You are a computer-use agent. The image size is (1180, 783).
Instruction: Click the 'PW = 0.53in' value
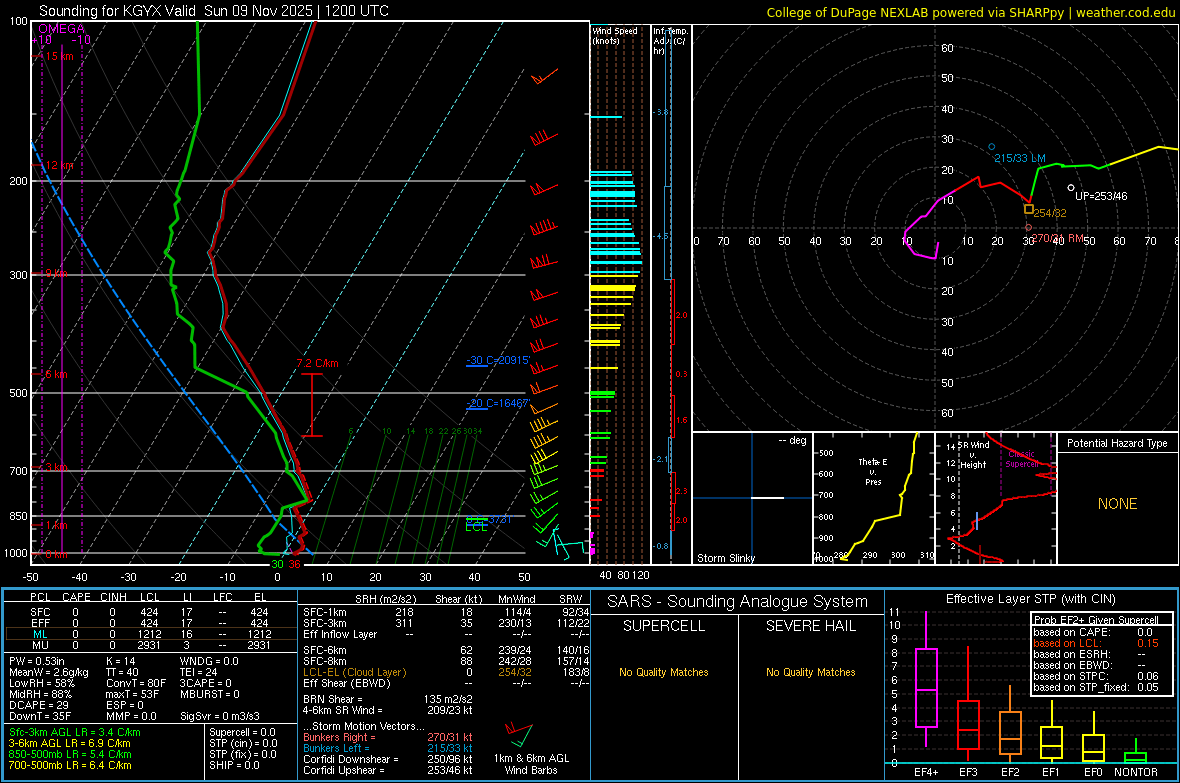click(x=36, y=661)
